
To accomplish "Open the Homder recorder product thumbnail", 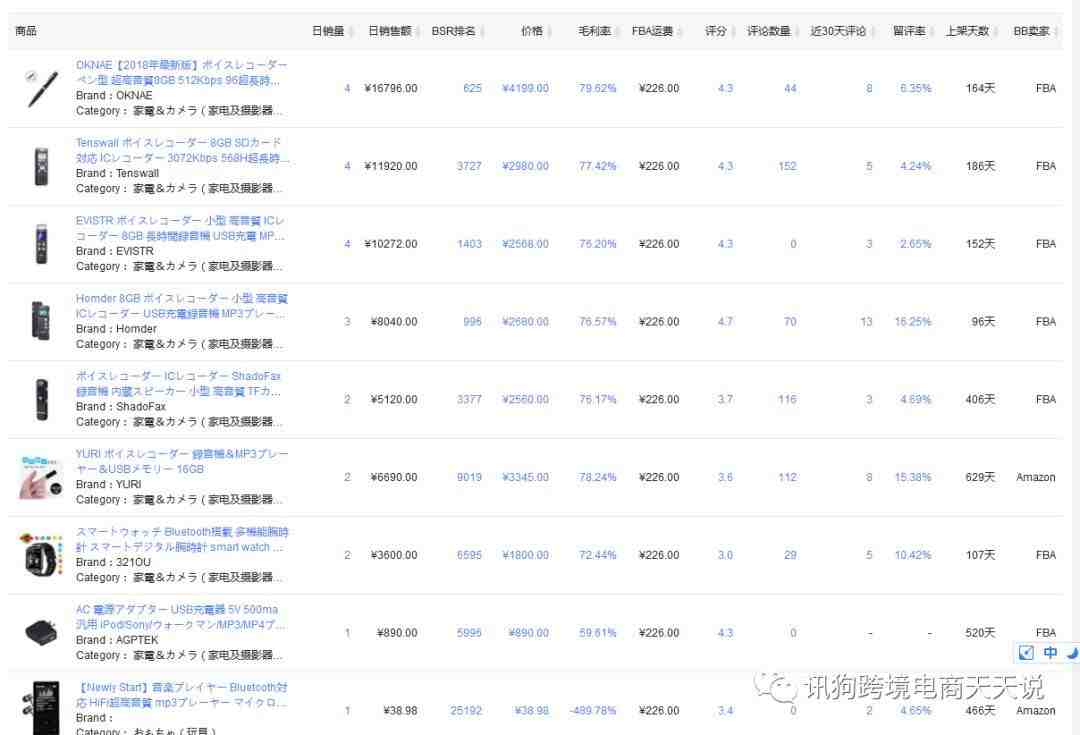I will point(41,321).
